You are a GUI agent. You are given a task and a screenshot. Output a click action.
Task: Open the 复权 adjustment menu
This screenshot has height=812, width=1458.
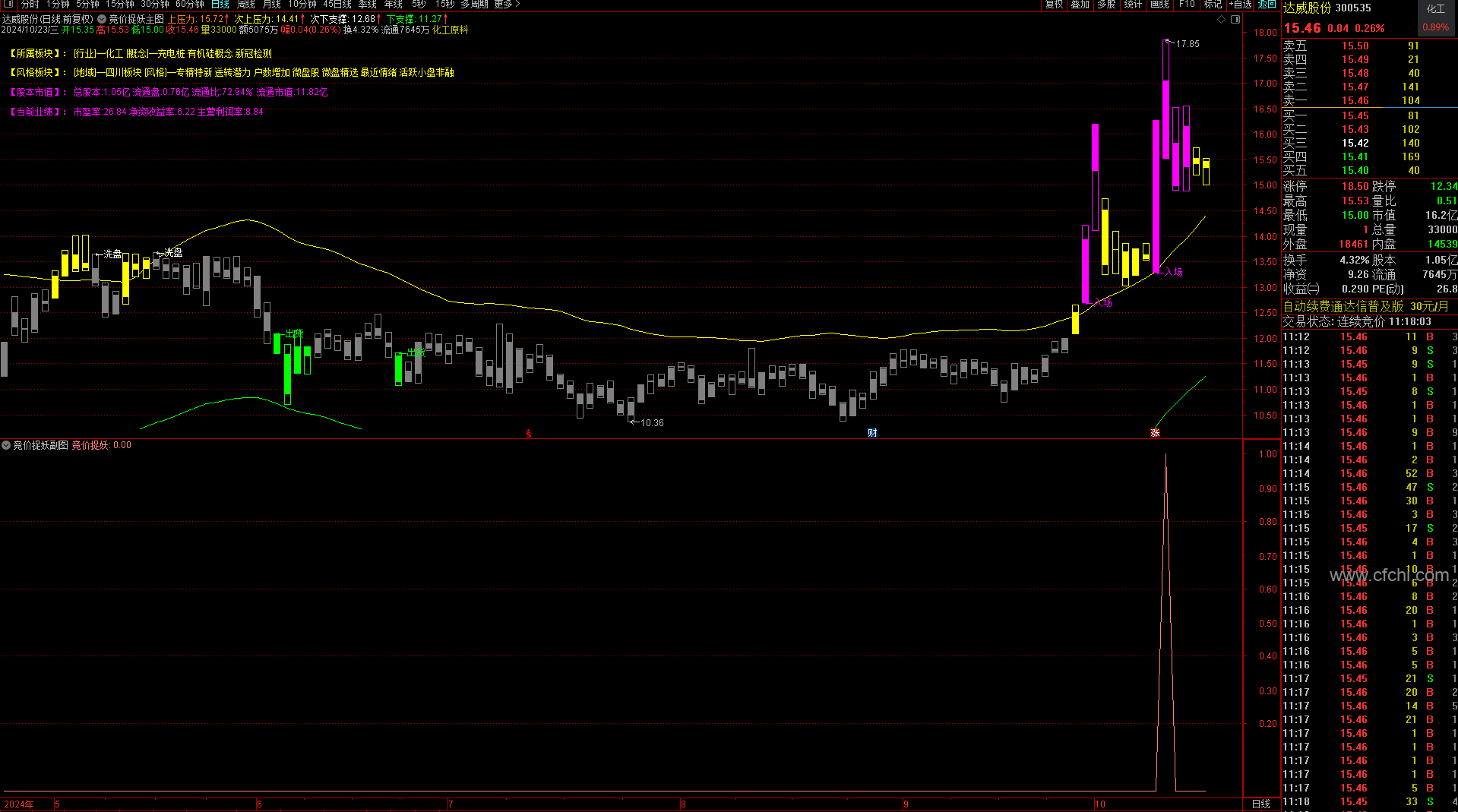1055,5
